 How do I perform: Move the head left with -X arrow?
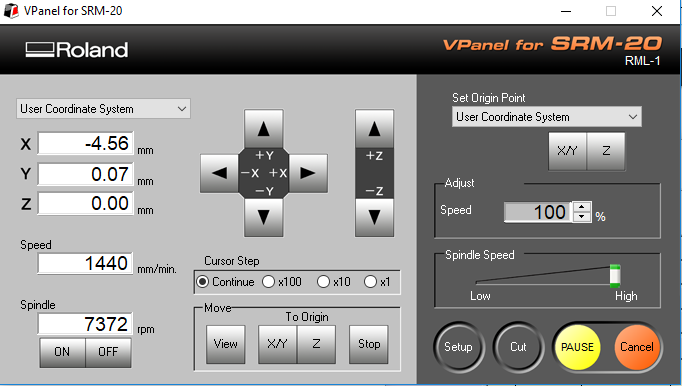tap(219, 173)
